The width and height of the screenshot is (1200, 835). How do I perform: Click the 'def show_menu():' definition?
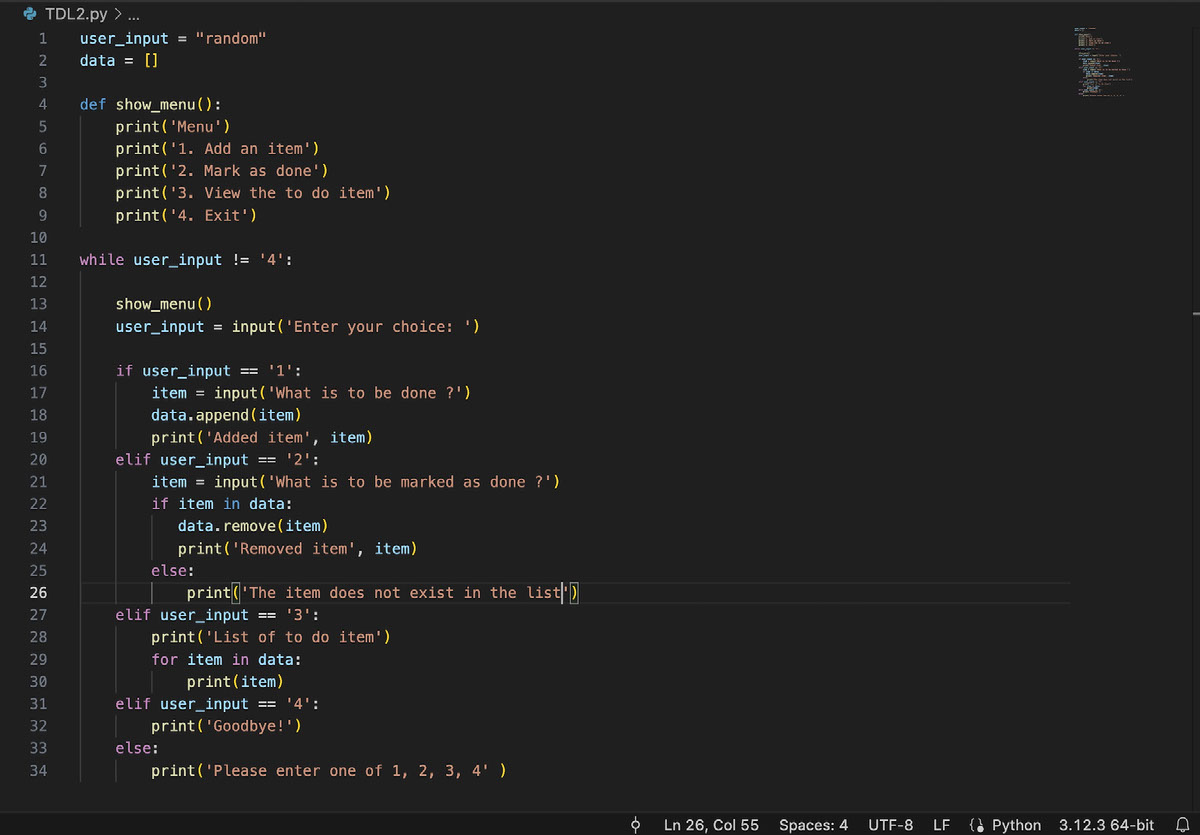pyautogui.click(x=151, y=105)
